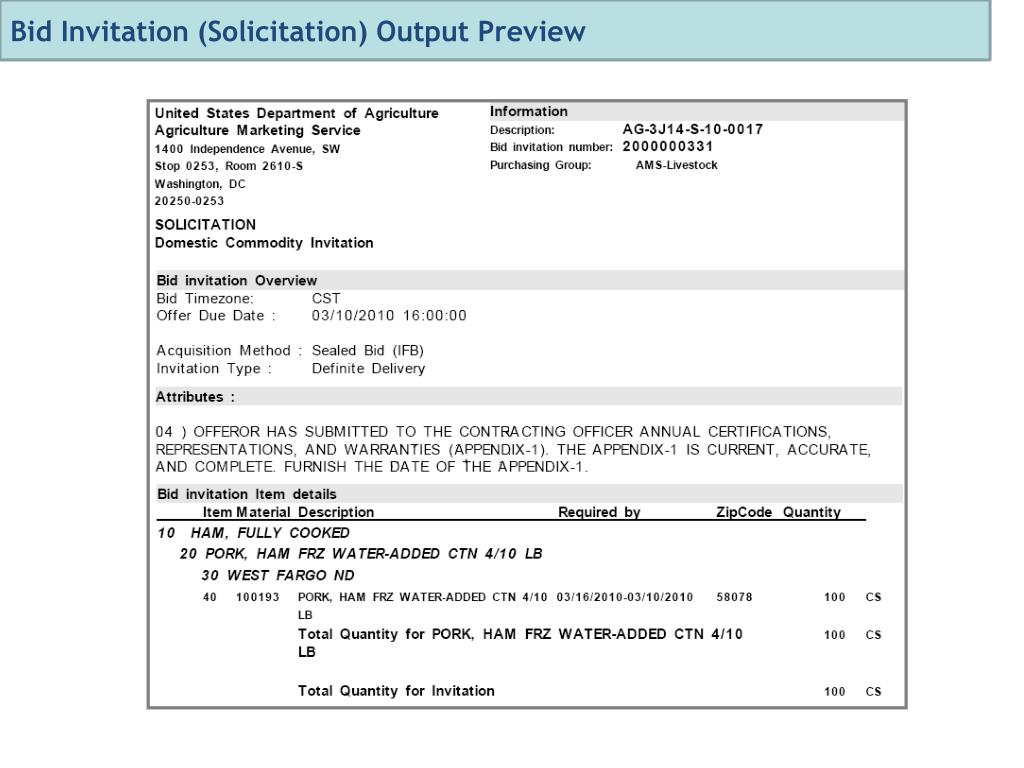Viewport: 1024px width, 768px height.
Task: Click the 'Acquisition Method :' label
Action: point(229,351)
